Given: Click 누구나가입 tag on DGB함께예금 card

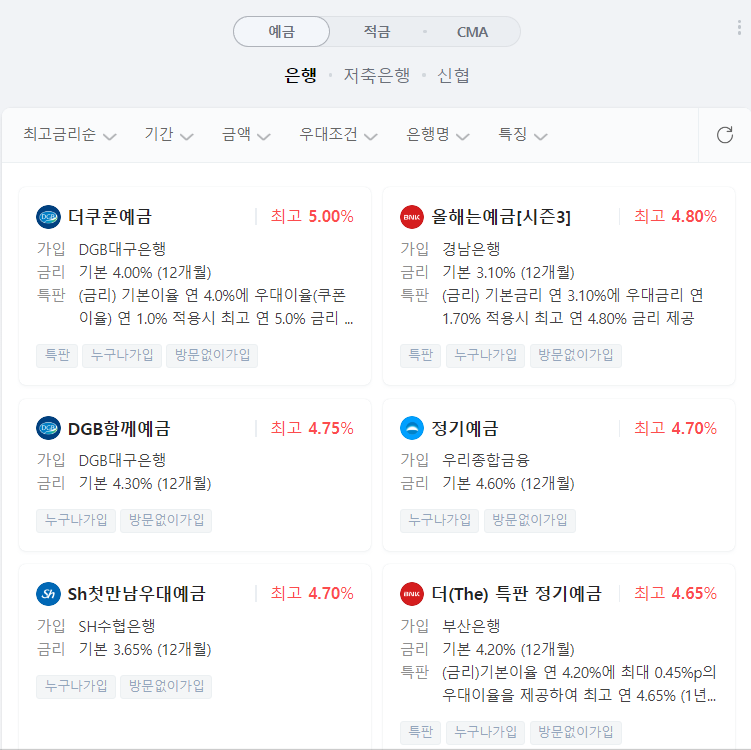Looking at the screenshot, I should tap(76, 521).
